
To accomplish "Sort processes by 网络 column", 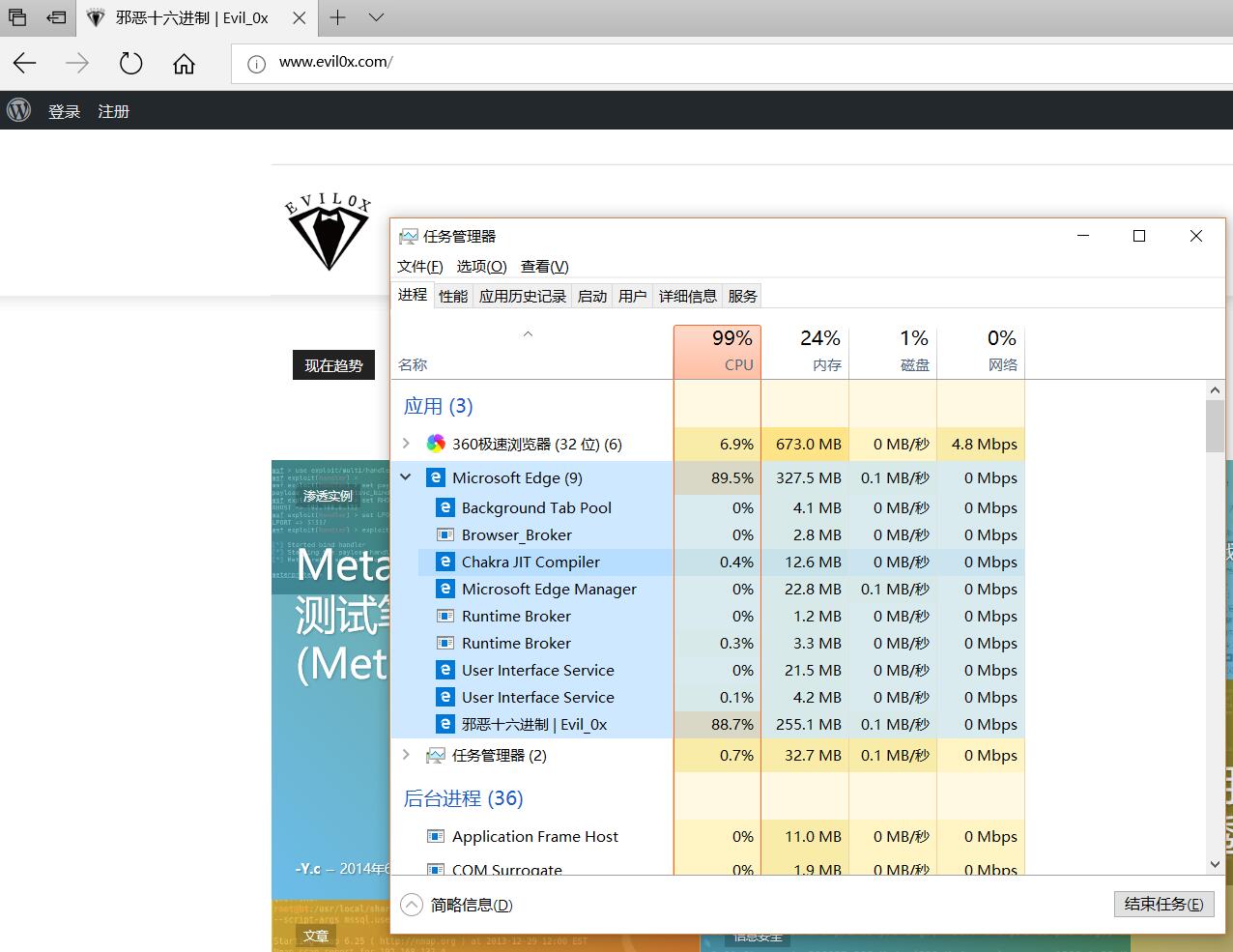I will coord(981,352).
